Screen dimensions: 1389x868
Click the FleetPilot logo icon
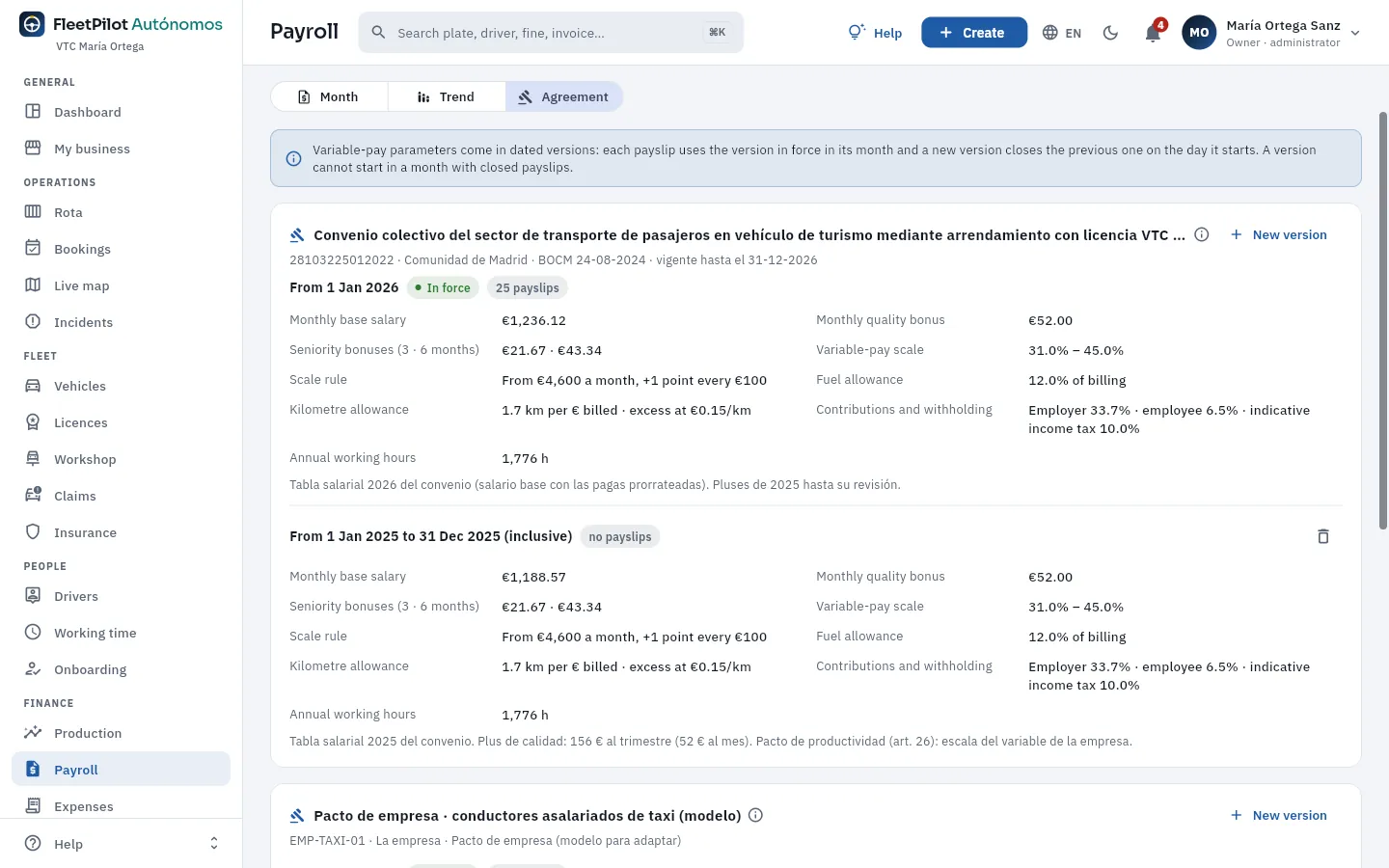coord(32,25)
